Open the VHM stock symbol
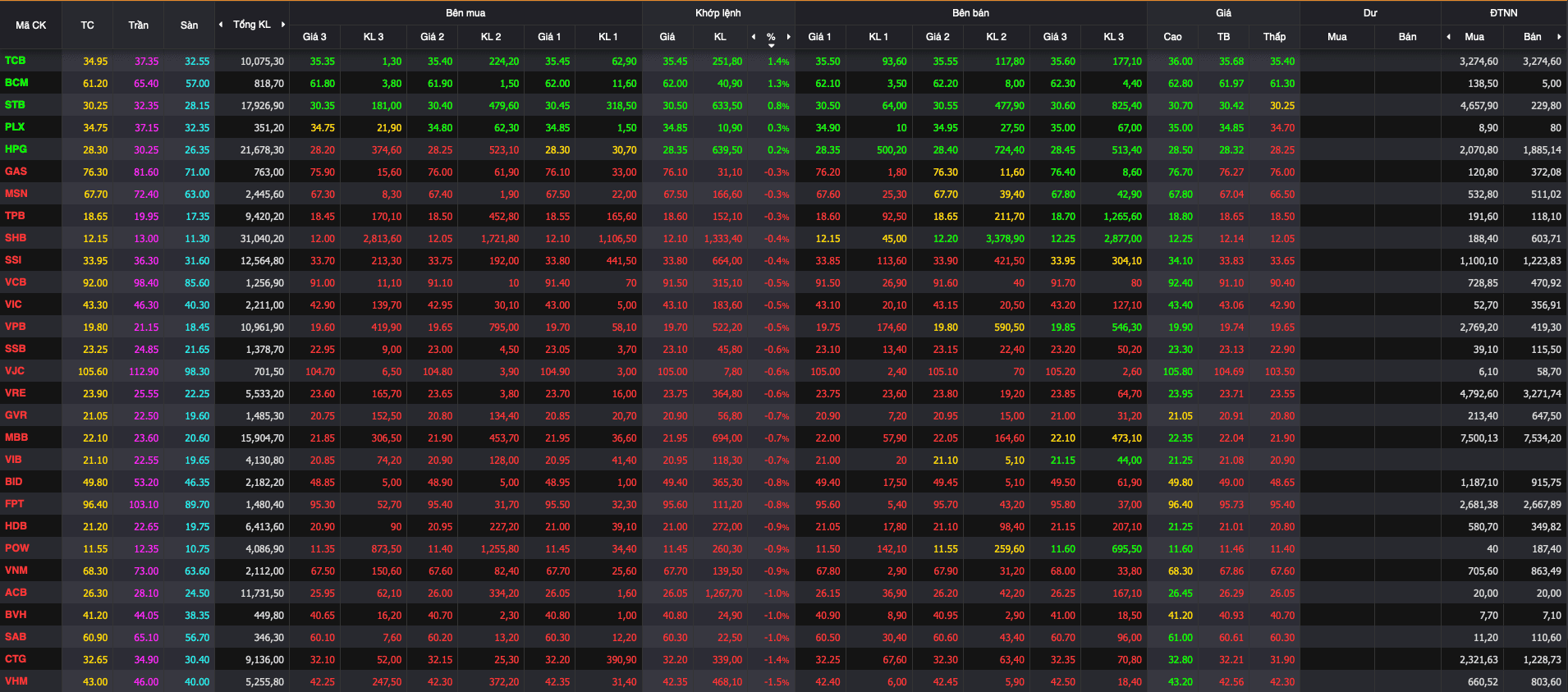The width and height of the screenshot is (1568, 692). click(x=16, y=681)
